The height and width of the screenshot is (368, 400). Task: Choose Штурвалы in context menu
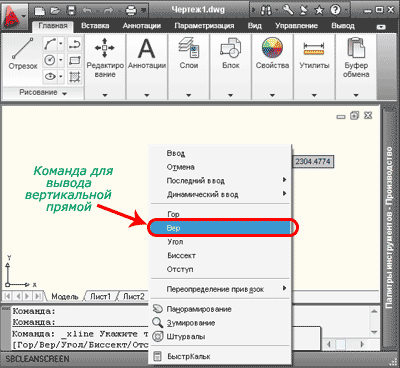point(220,336)
